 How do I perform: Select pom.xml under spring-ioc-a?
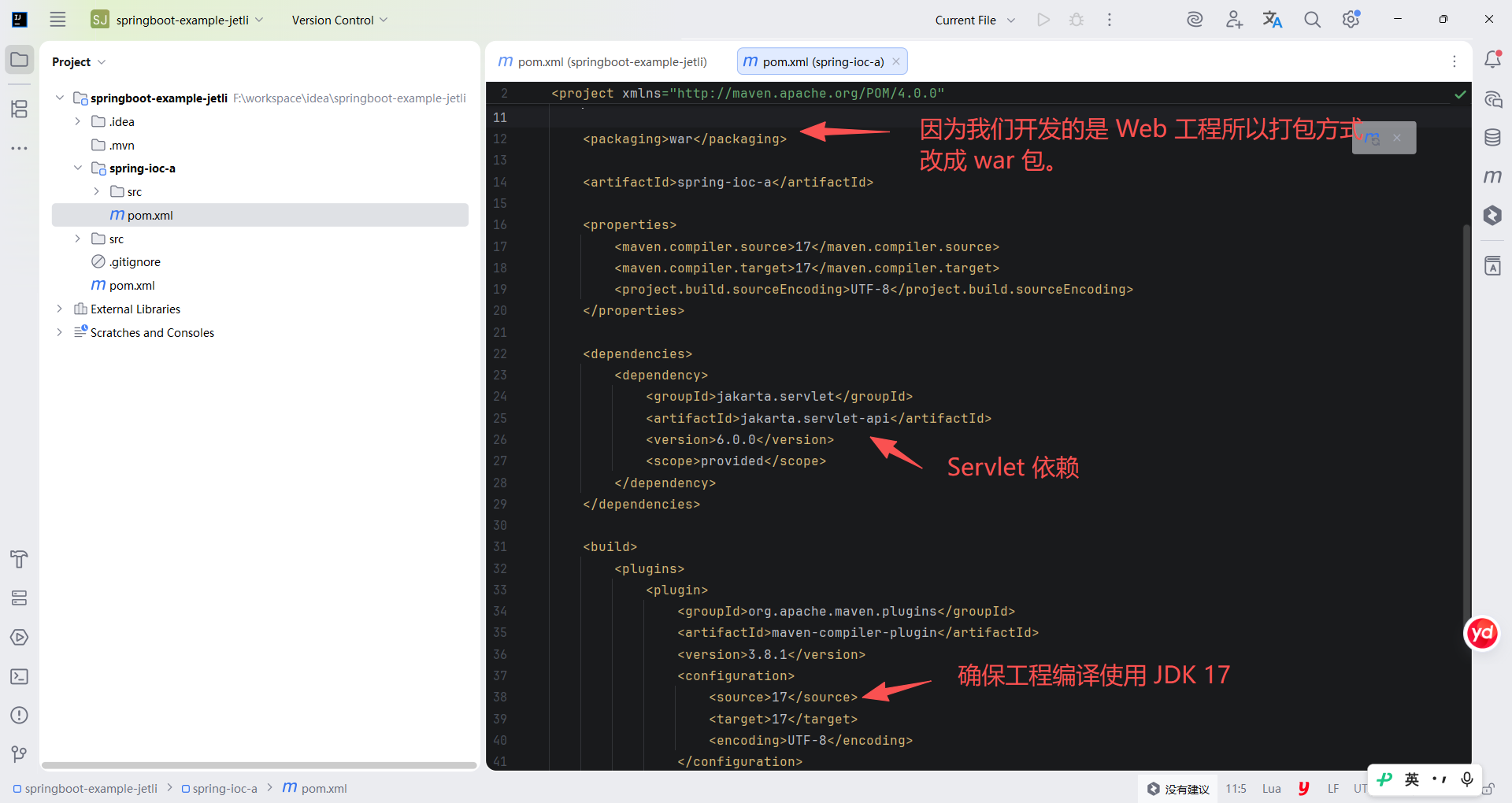tap(260, 215)
